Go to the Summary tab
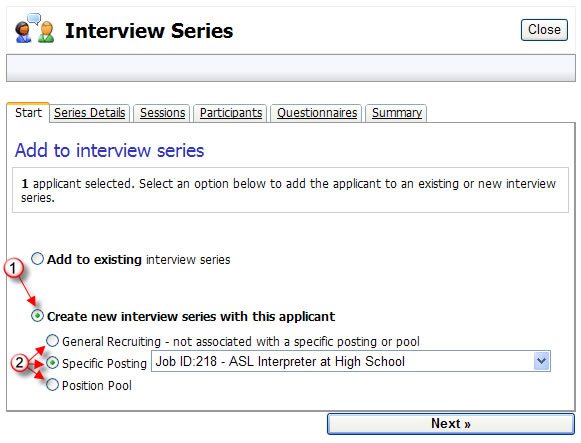 [396, 113]
